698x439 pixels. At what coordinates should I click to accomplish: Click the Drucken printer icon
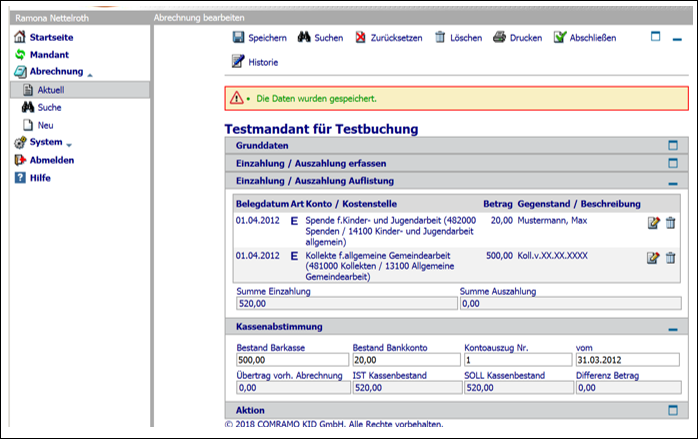(499, 37)
